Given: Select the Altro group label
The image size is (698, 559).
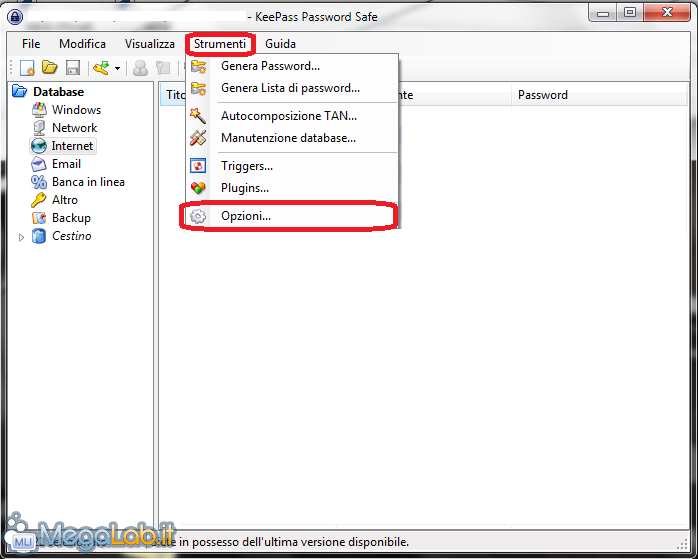Looking at the screenshot, I should click(x=65, y=200).
